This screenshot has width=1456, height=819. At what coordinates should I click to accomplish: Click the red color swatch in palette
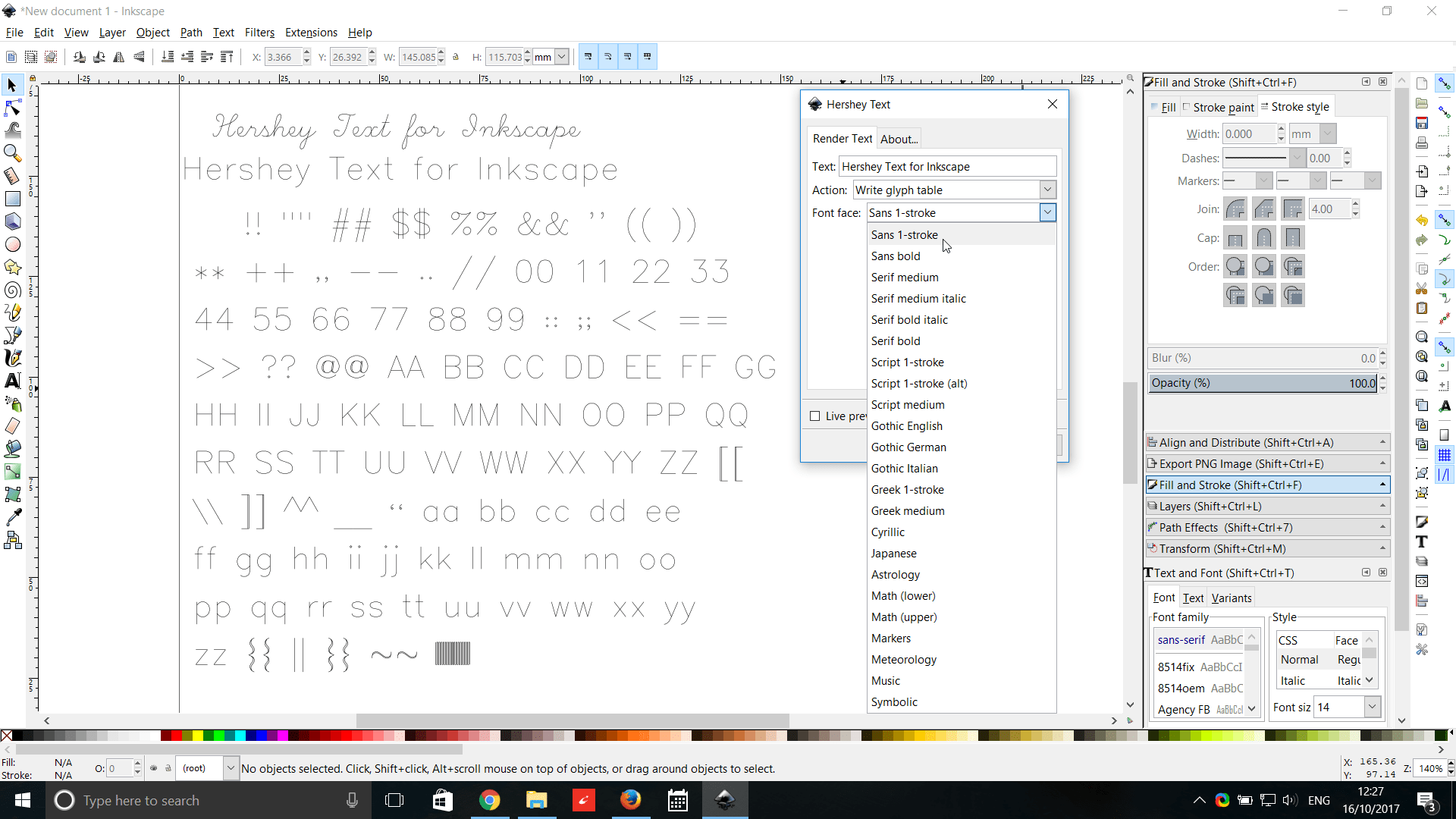pos(176,736)
